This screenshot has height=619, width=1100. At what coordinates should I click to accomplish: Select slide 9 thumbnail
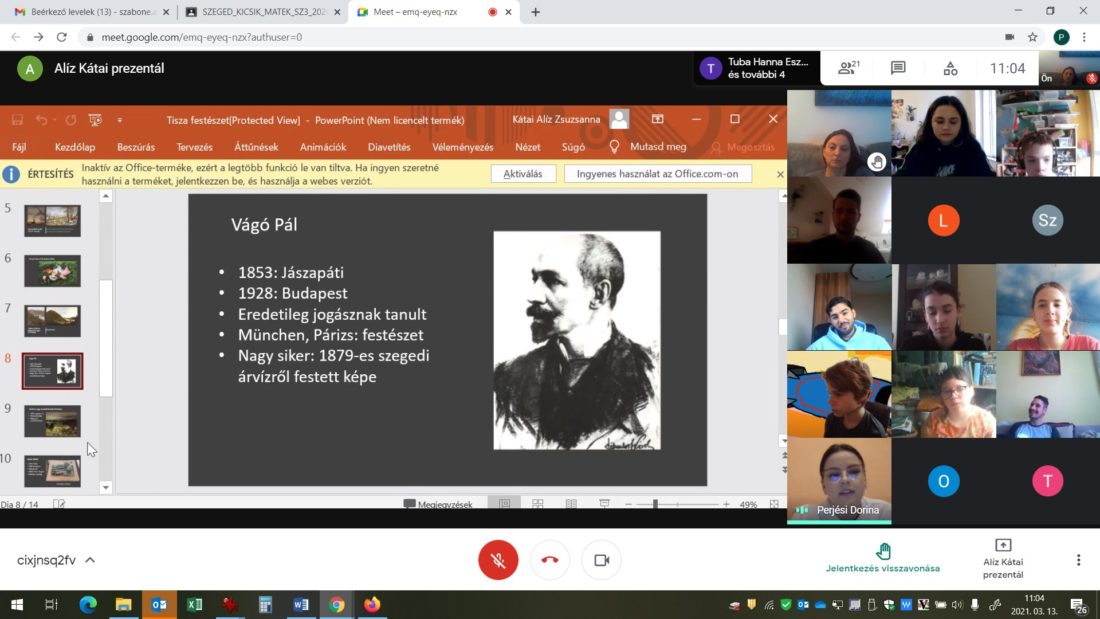(x=53, y=421)
